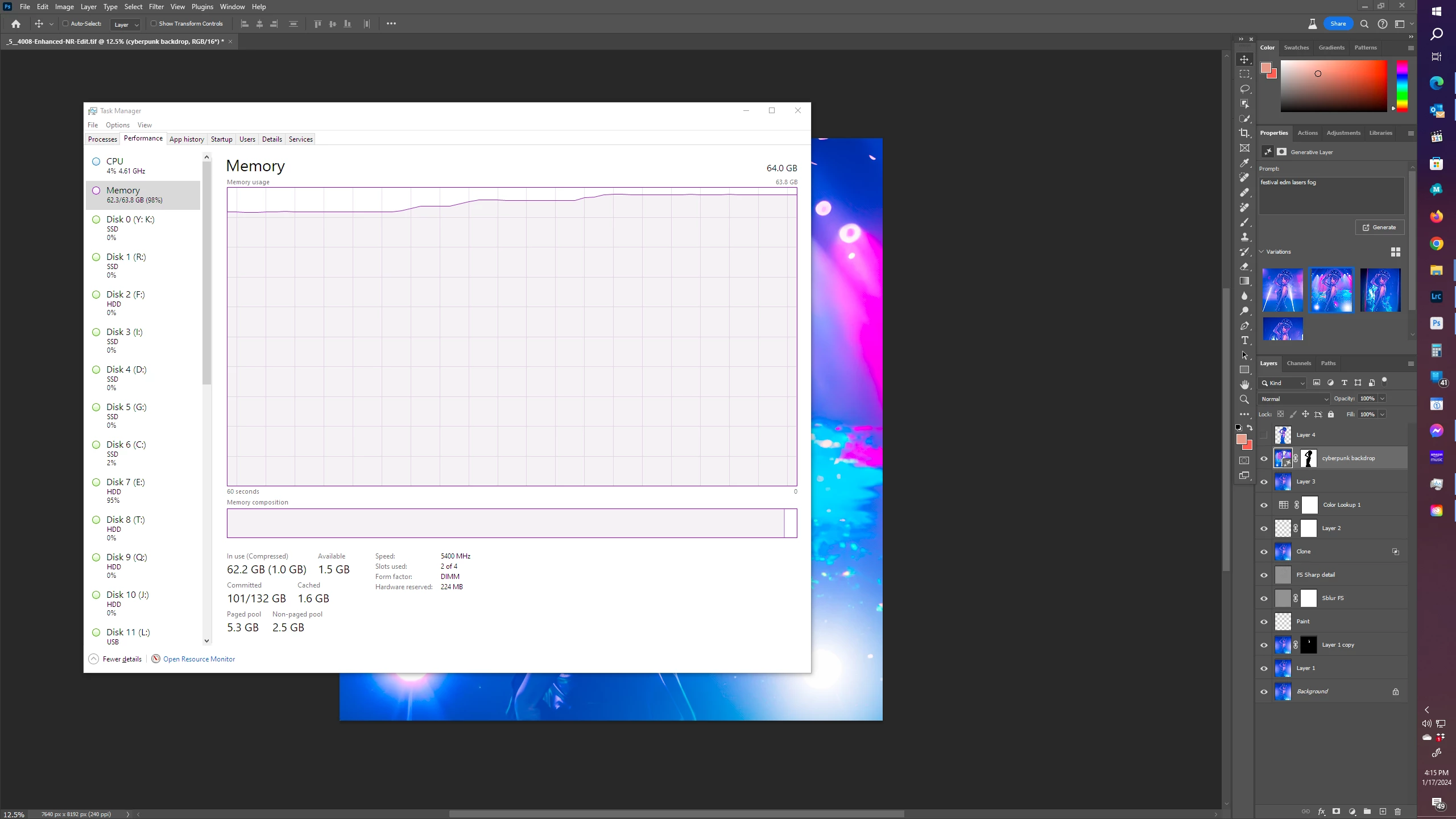Screen dimensions: 1456x819
Task: Hide the Background layer
Action: click(1264, 692)
